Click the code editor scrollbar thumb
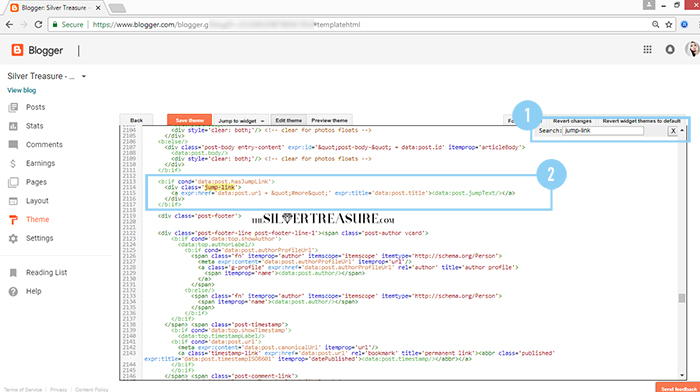Screen dimensions: 700x392 [681, 298]
